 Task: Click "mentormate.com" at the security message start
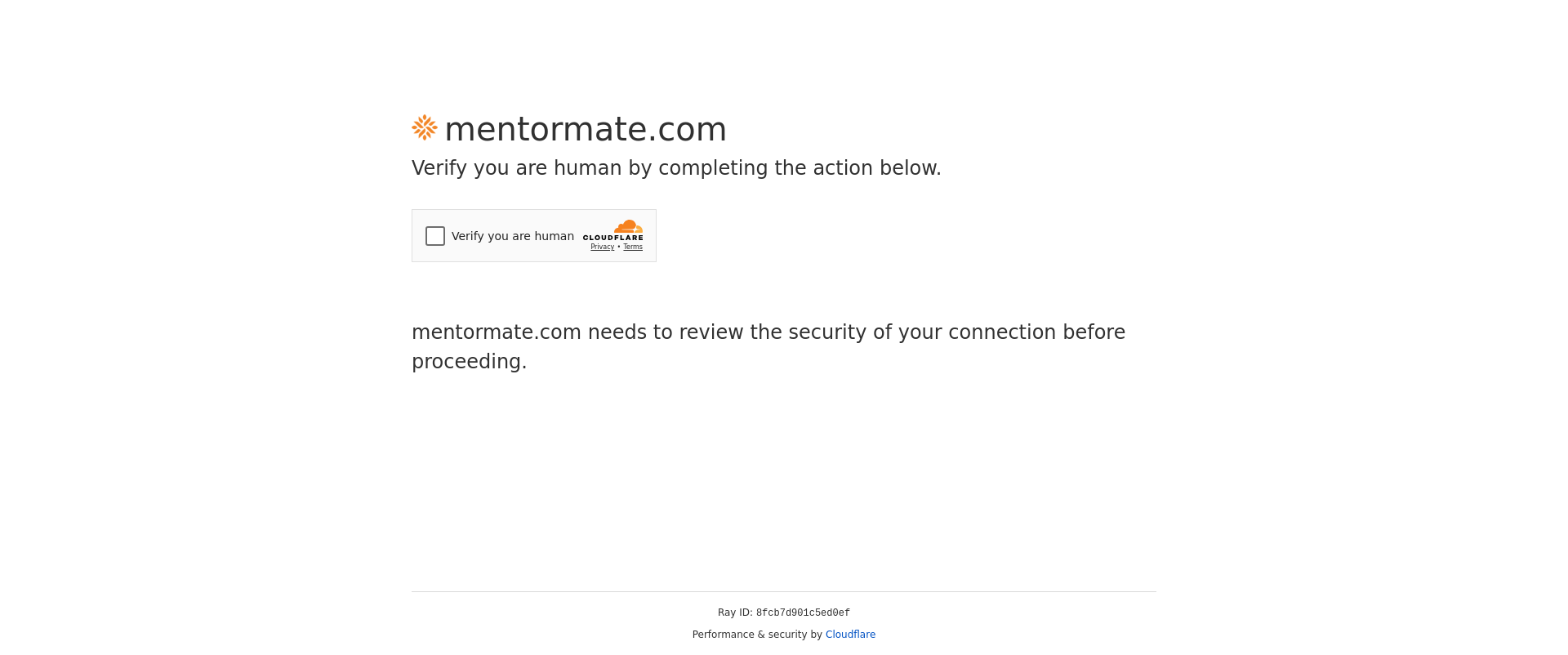click(x=496, y=332)
